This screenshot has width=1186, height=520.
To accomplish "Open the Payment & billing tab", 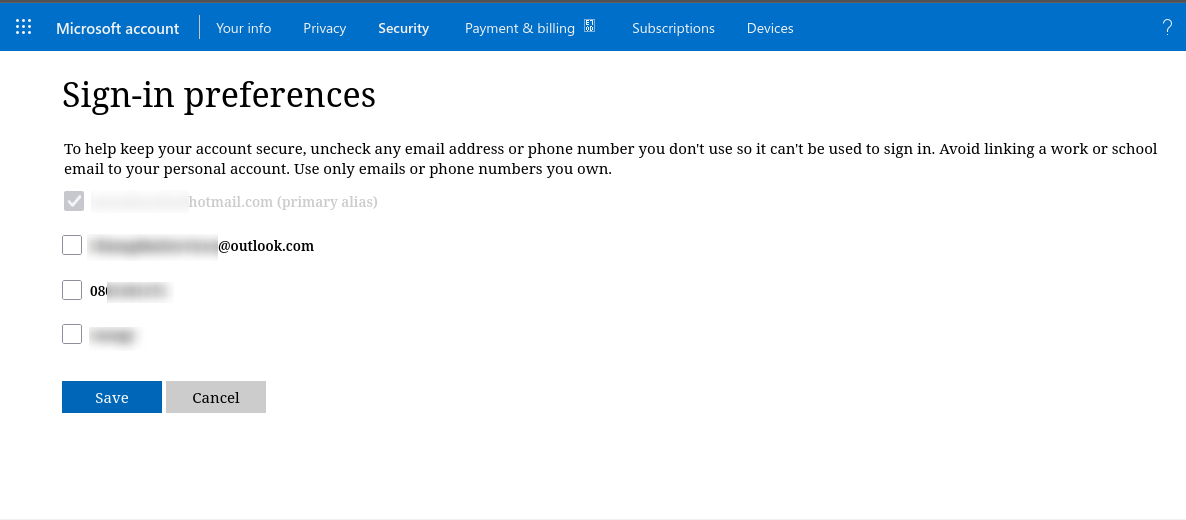I will (519, 28).
